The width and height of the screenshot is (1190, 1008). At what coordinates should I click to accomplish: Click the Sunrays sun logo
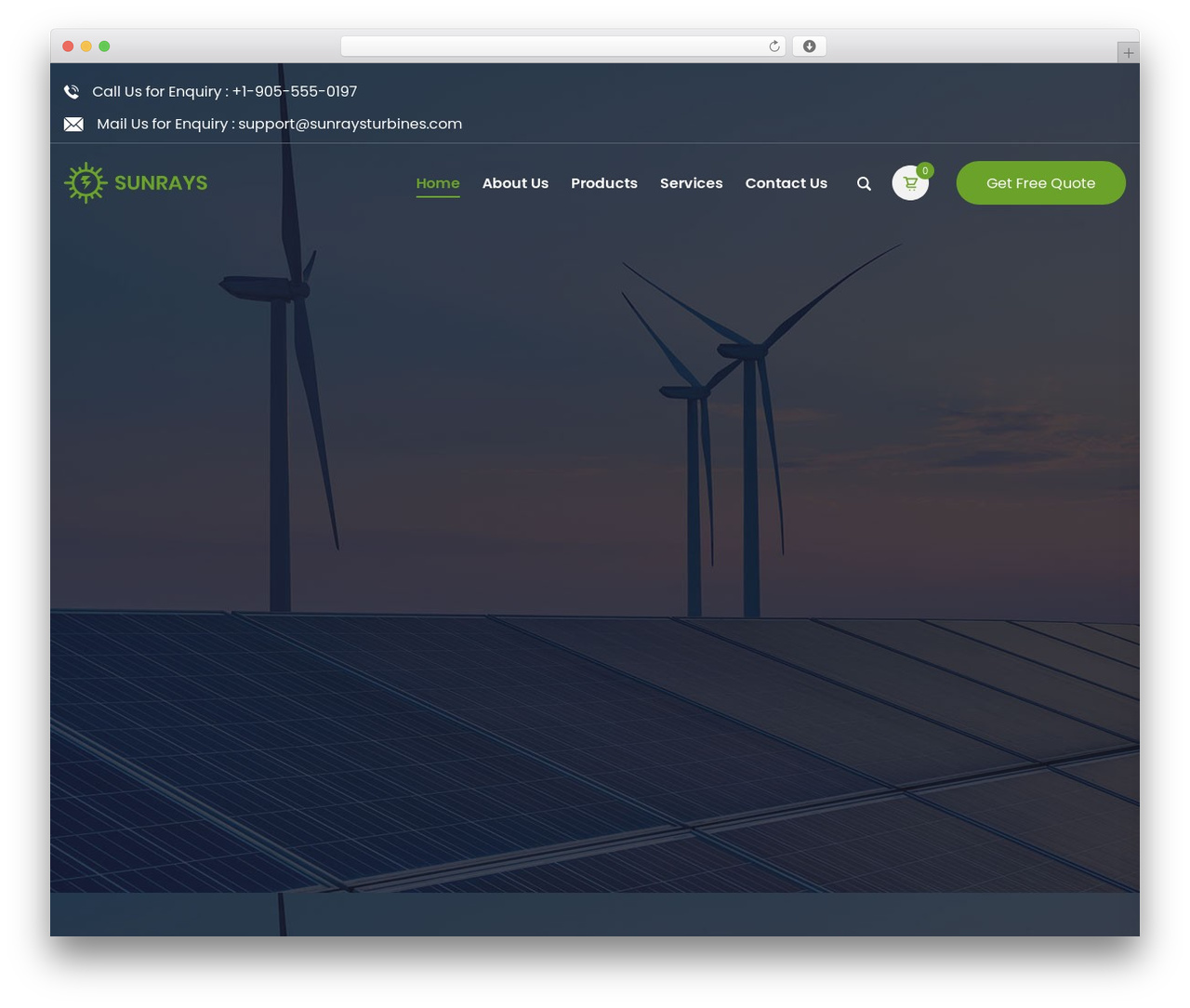(x=86, y=183)
